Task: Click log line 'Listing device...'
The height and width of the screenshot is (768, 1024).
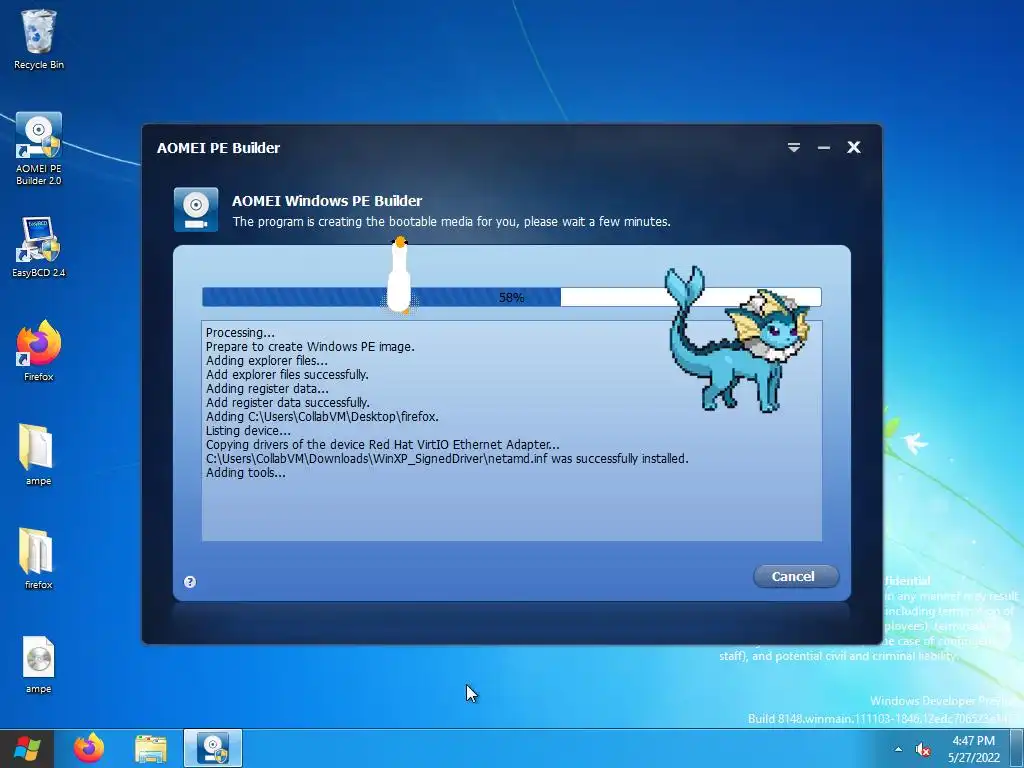Action: point(248,431)
